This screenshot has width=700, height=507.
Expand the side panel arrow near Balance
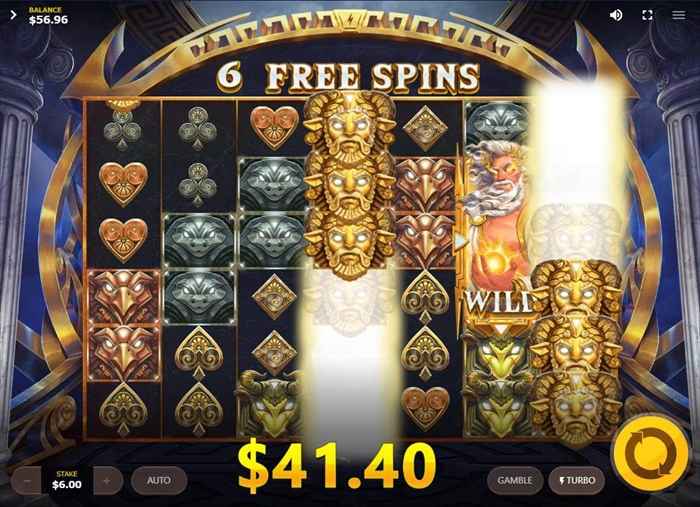pos(13,15)
